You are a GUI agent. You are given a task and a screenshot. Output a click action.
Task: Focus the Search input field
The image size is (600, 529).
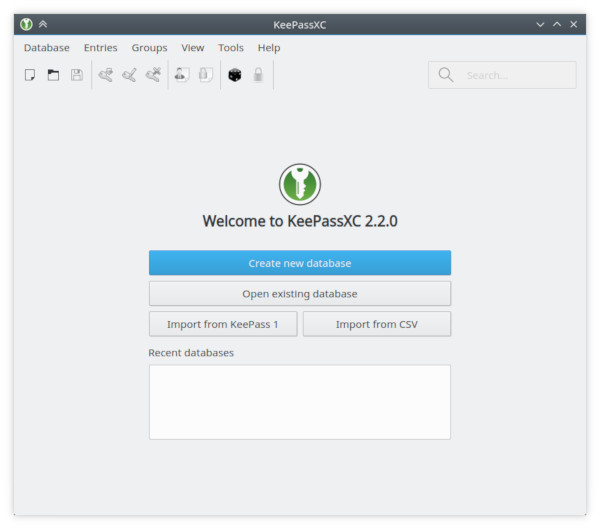pyautogui.click(x=502, y=75)
